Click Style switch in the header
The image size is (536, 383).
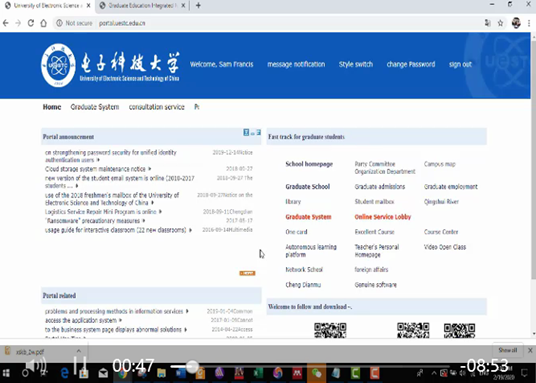(356, 64)
